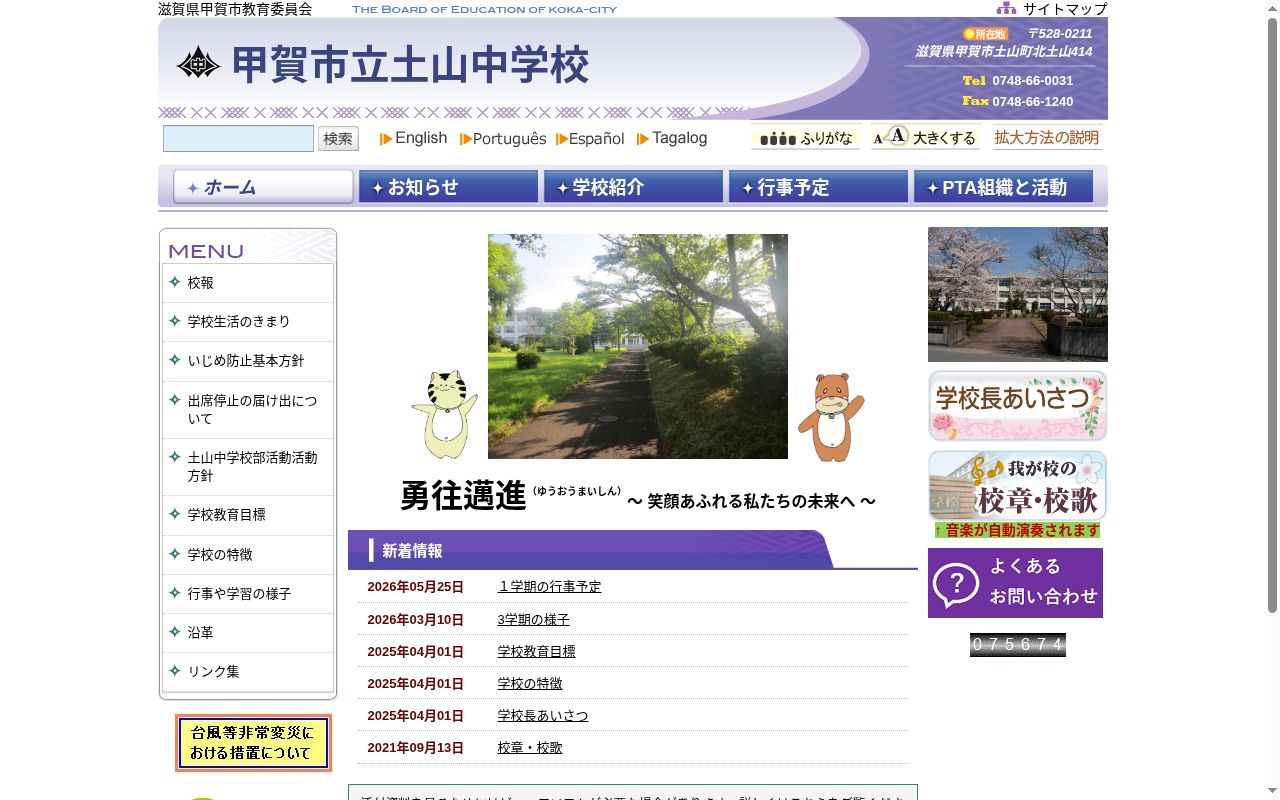Open the 学校長あいさつ banner
The height and width of the screenshot is (800, 1280).
click(x=1017, y=406)
